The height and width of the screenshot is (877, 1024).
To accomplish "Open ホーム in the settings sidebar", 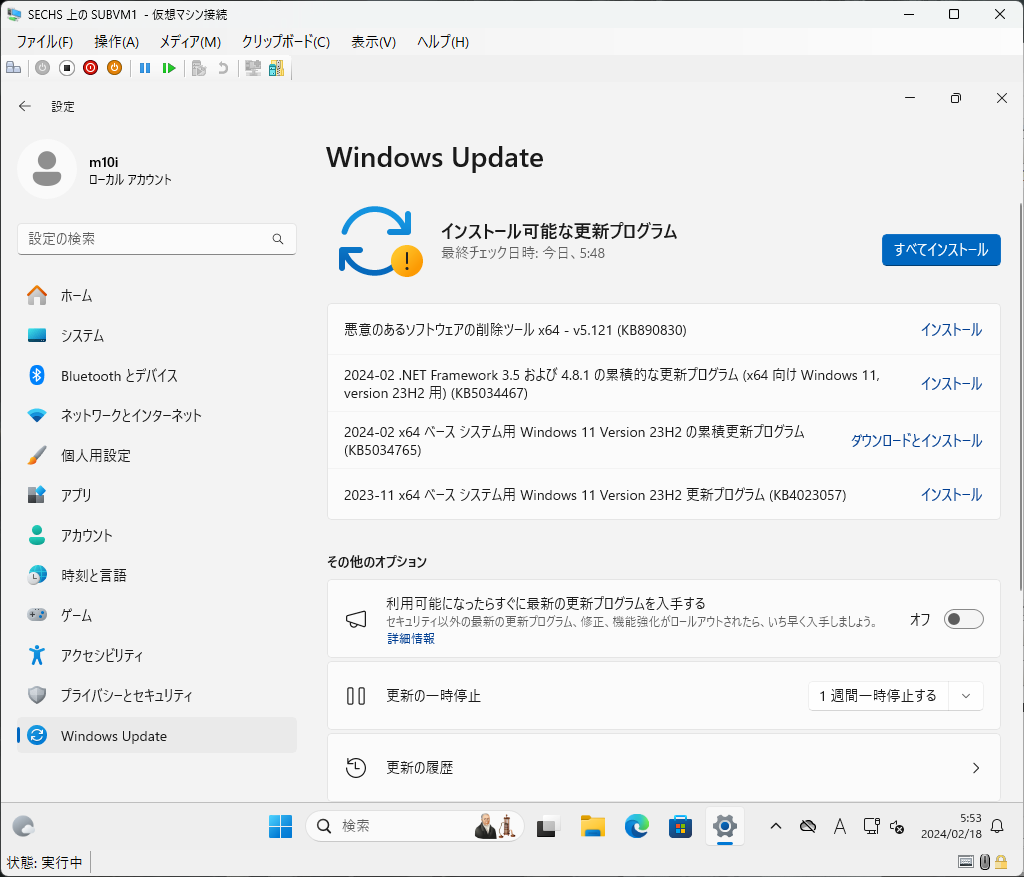I will pyautogui.click(x=157, y=296).
